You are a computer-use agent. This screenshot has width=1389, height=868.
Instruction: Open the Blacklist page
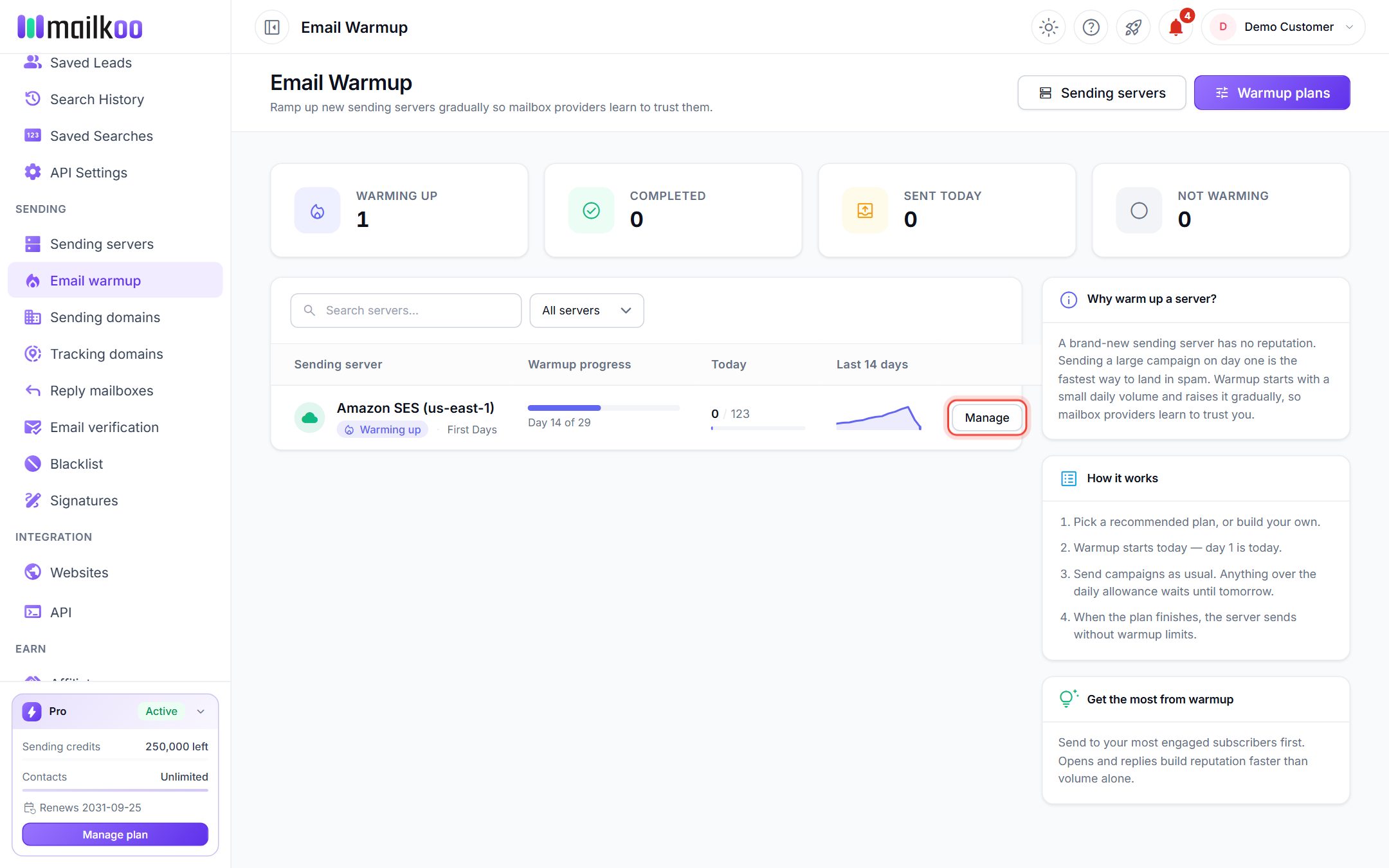click(116, 464)
